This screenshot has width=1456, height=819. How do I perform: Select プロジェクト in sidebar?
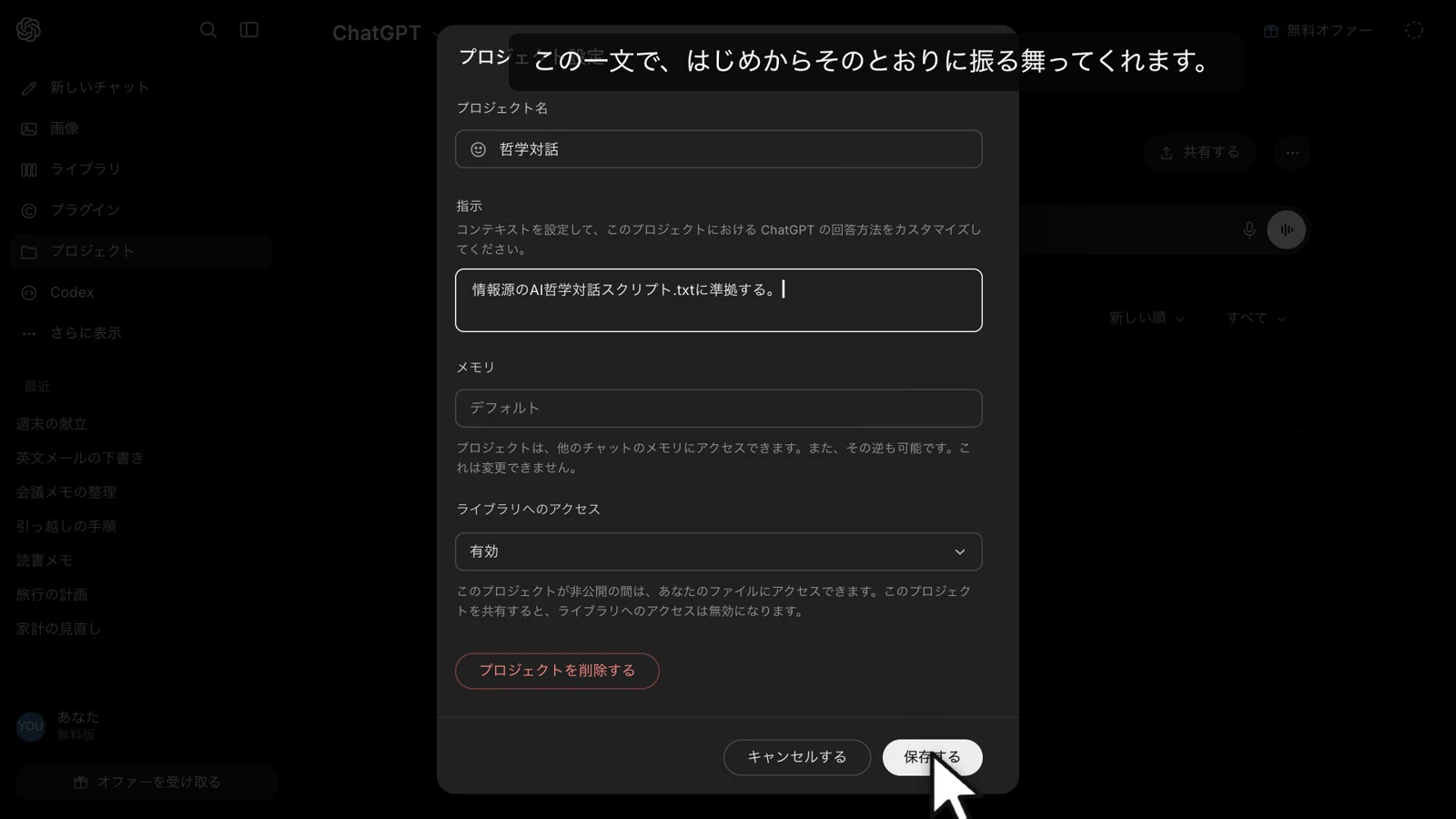[x=140, y=251]
